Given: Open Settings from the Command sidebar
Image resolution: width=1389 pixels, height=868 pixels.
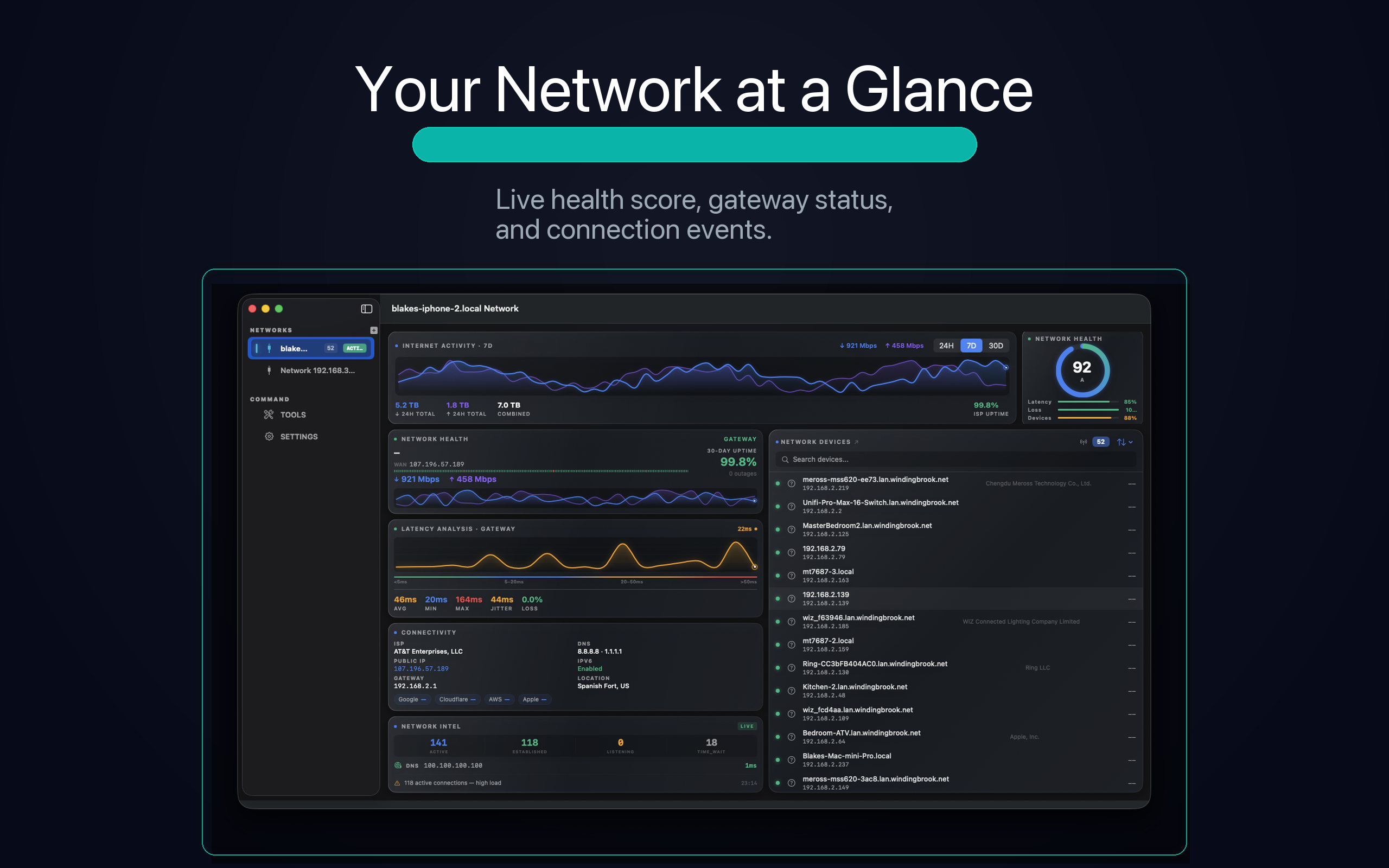Looking at the screenshot, I should tap(298, 436).
